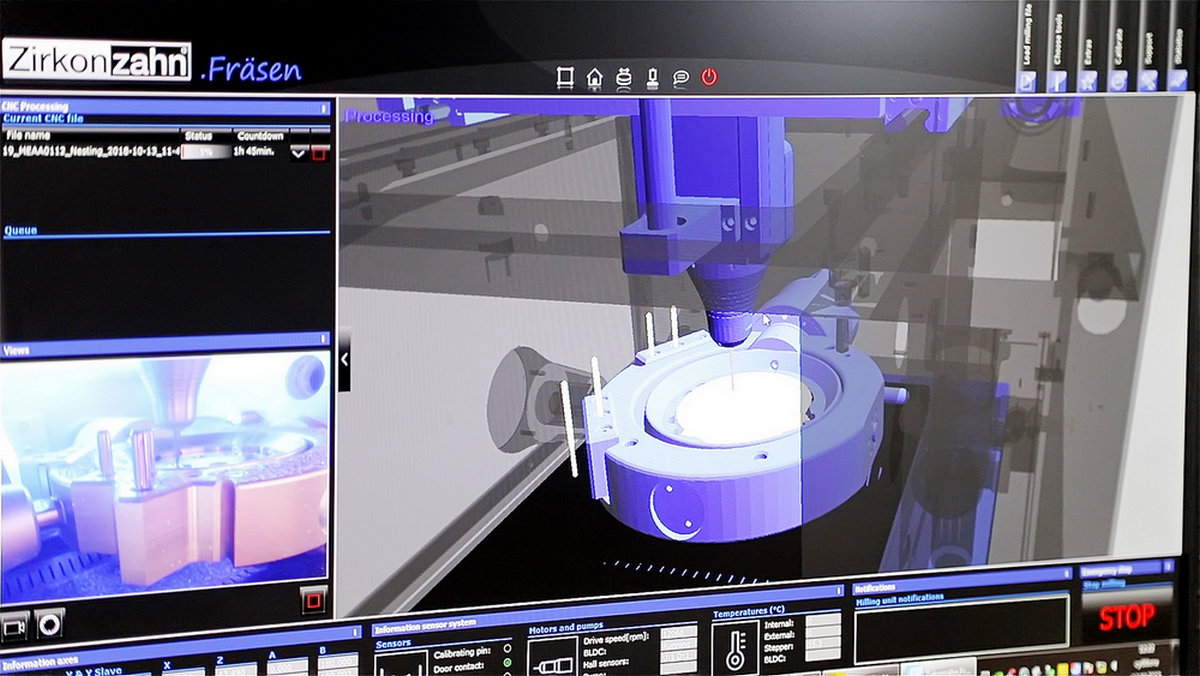Expand the current CNC file chevron arrow
The height and width of the screenshot is (676, 1200).
(298, 153)
